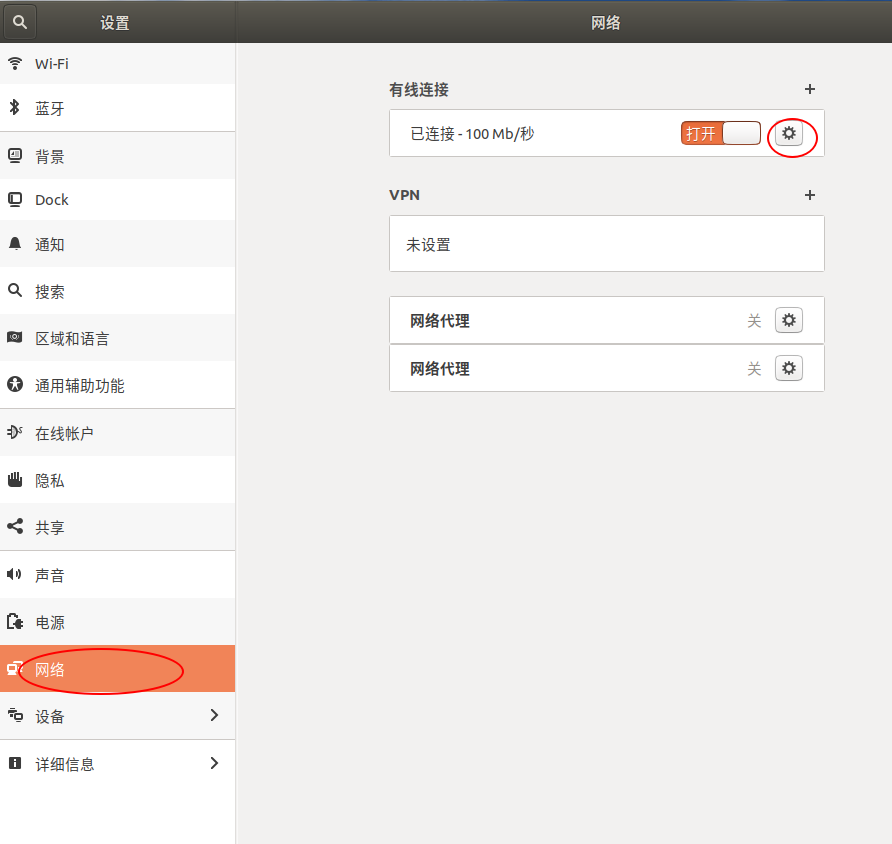892x844 pixels.
Task: Open 共享 settings panel
Action: 117,527
